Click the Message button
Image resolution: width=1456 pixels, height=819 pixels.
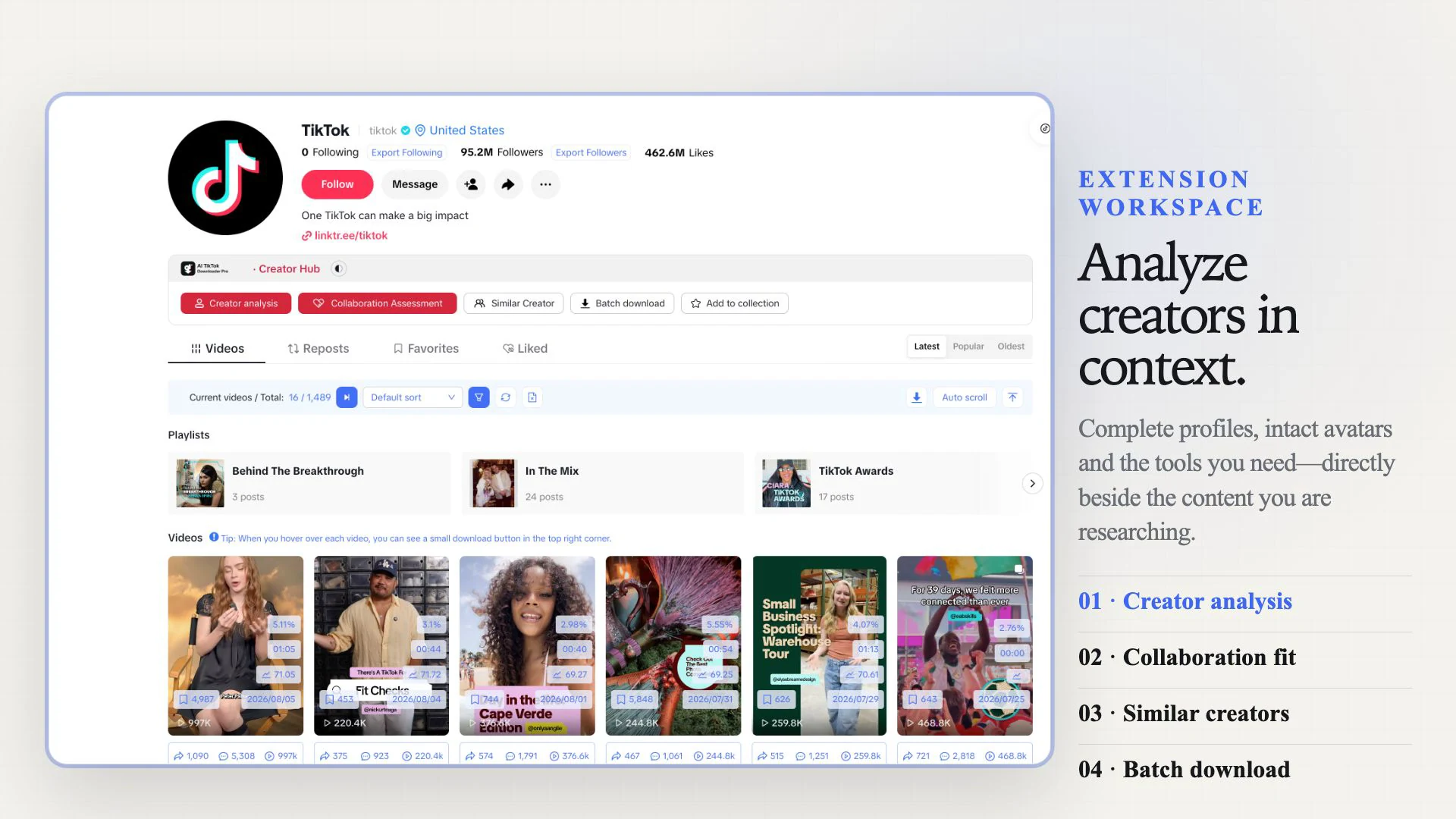pyautogui.click(x=415, y=184)
